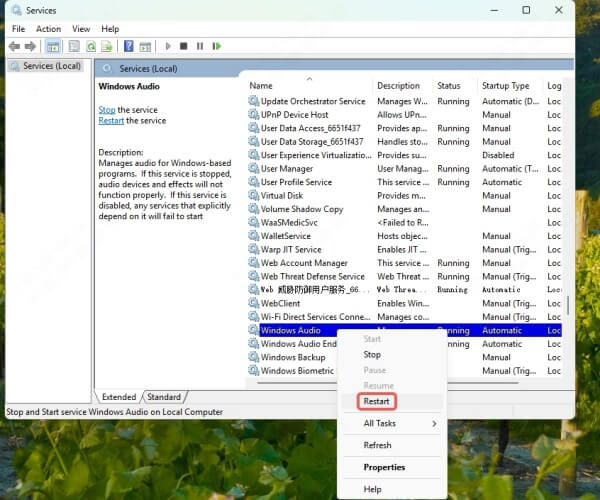Click the gear icon beside User Manager
This screenshot has height=500, width=600.
click(x=253, y=168)
